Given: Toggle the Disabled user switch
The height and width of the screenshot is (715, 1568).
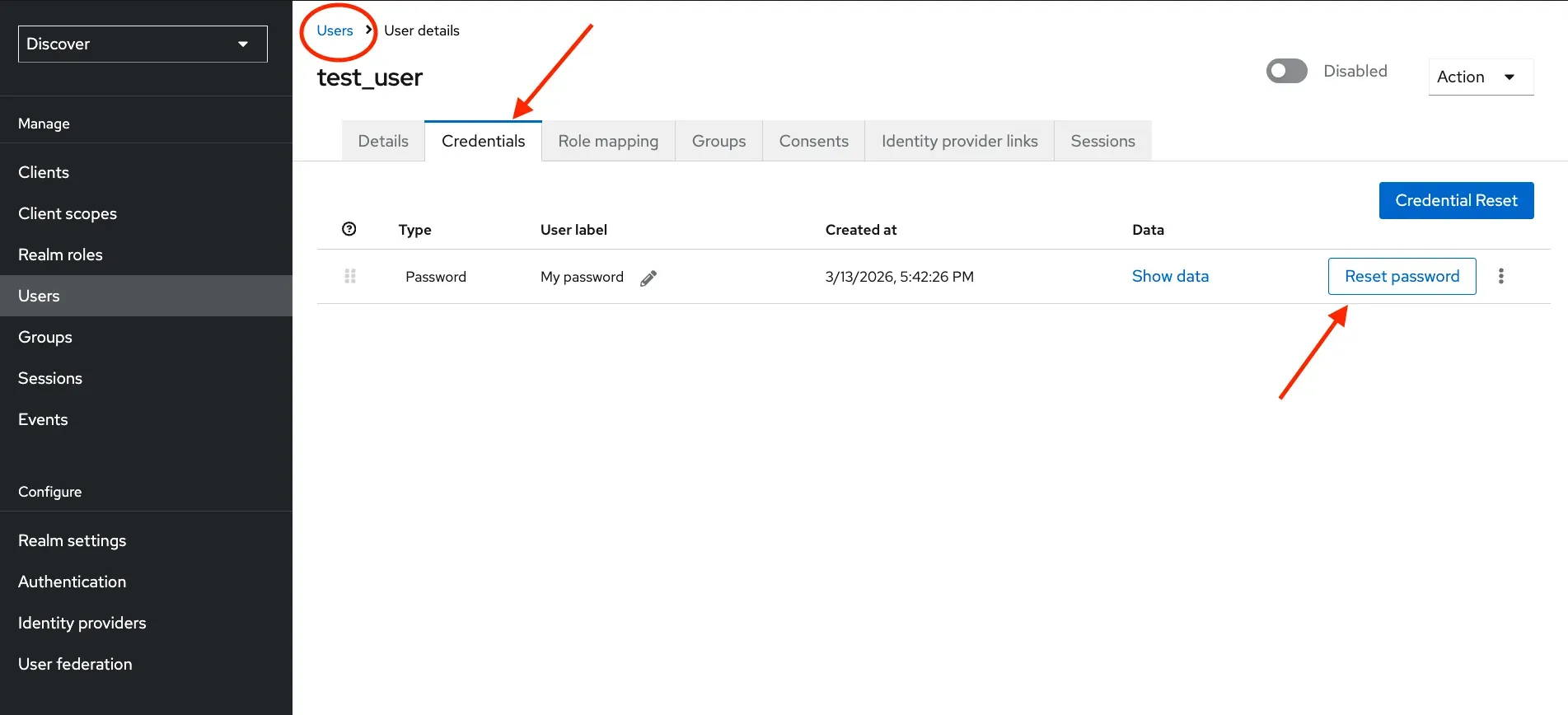Looking at the screenshot, I should pyautogui.click(x=1286, y=72).
